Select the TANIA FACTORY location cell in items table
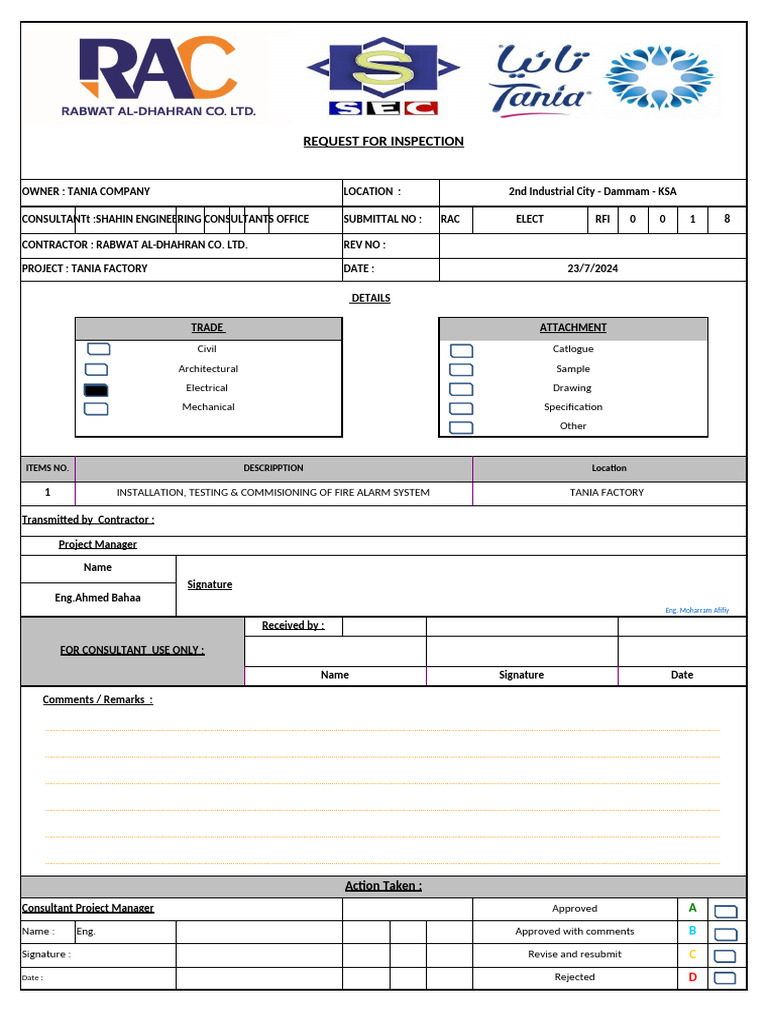The height and width of the screenshot is (1024, 768). 609,493
